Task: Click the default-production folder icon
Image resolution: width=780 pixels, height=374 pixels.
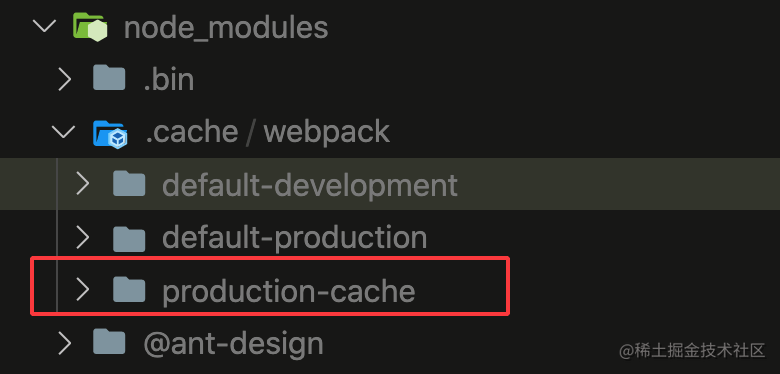Action: click(129, 238)
